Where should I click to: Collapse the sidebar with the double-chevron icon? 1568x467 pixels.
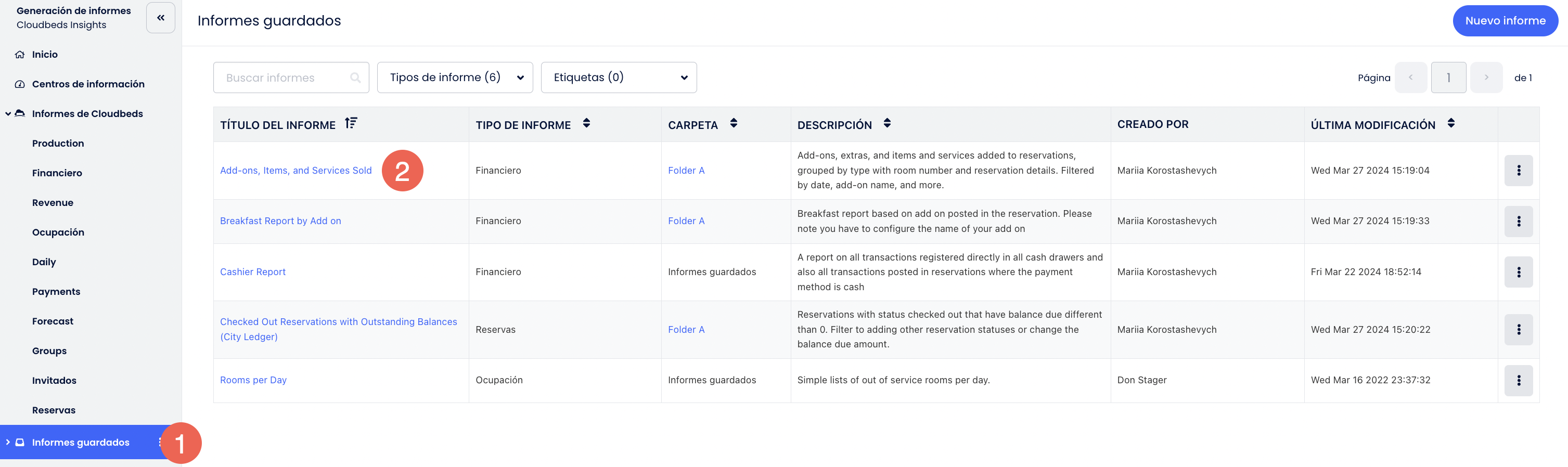[x=161, y=18]
